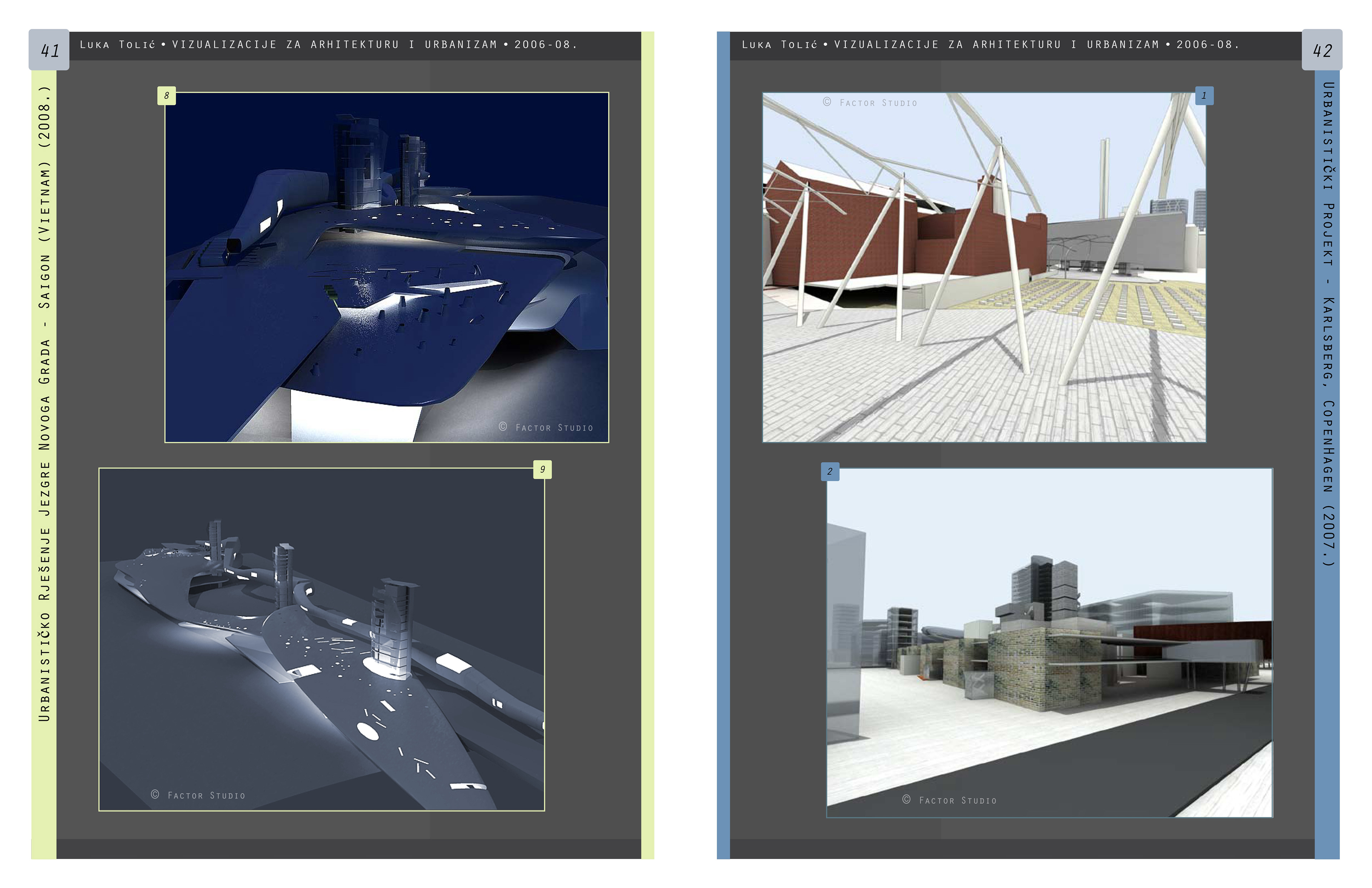This screenshot has height=888, width=1372.
Task: Open the night render image labeled 8
Action: [387, 268]
